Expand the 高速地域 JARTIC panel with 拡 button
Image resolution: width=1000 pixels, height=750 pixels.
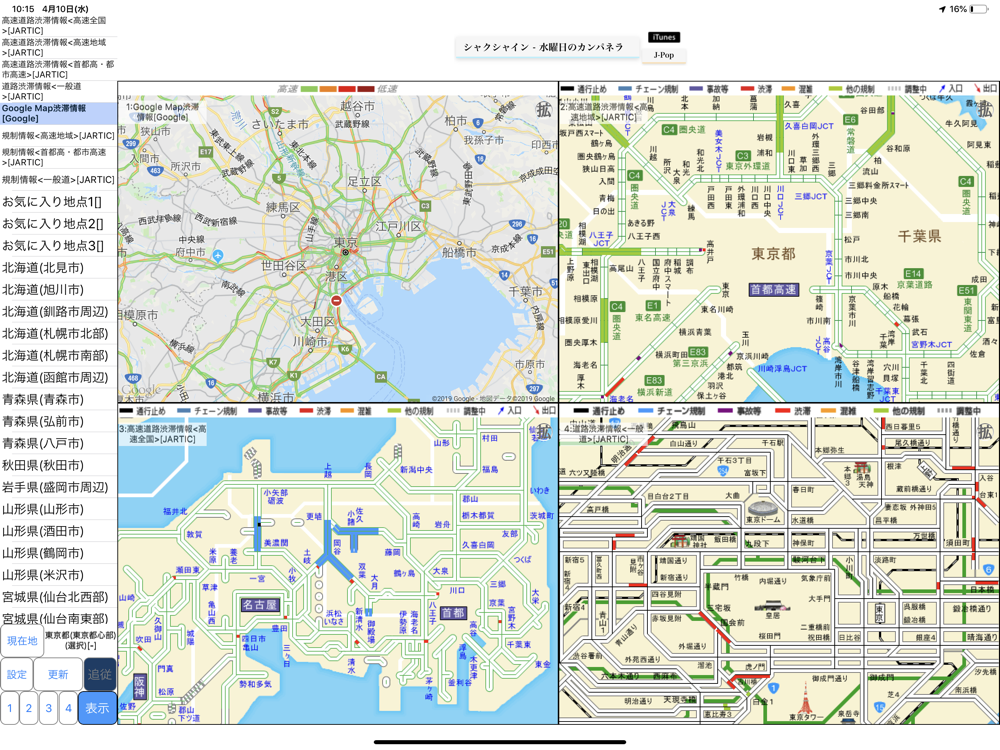pyautogui.click(x=985, y=110)
